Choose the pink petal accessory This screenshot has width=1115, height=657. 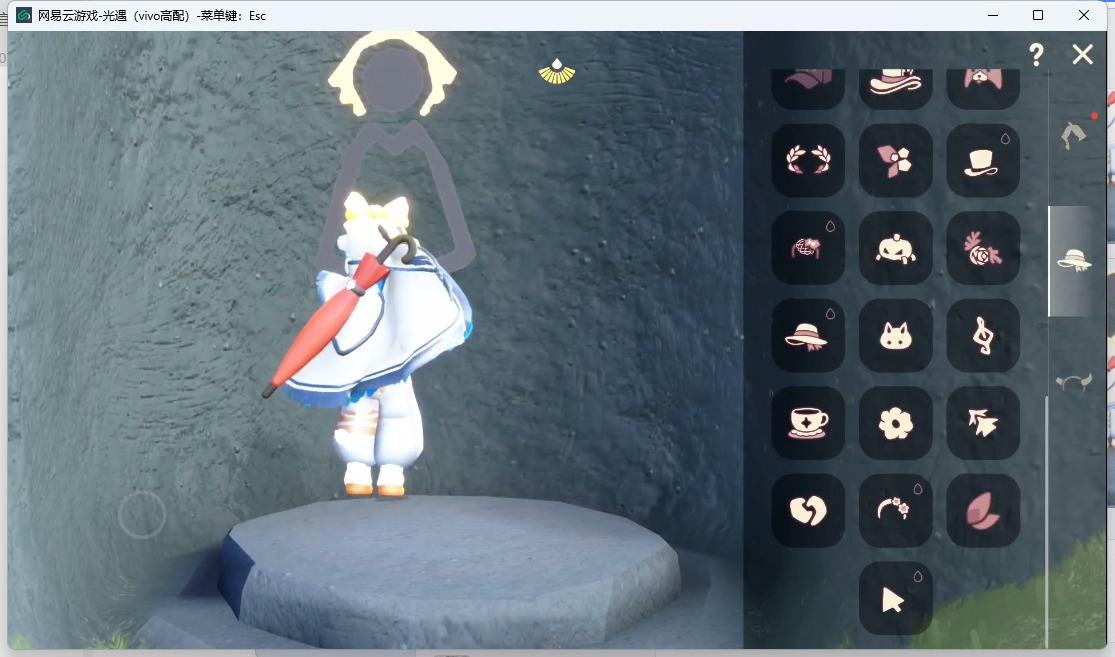tap(983, 510)
